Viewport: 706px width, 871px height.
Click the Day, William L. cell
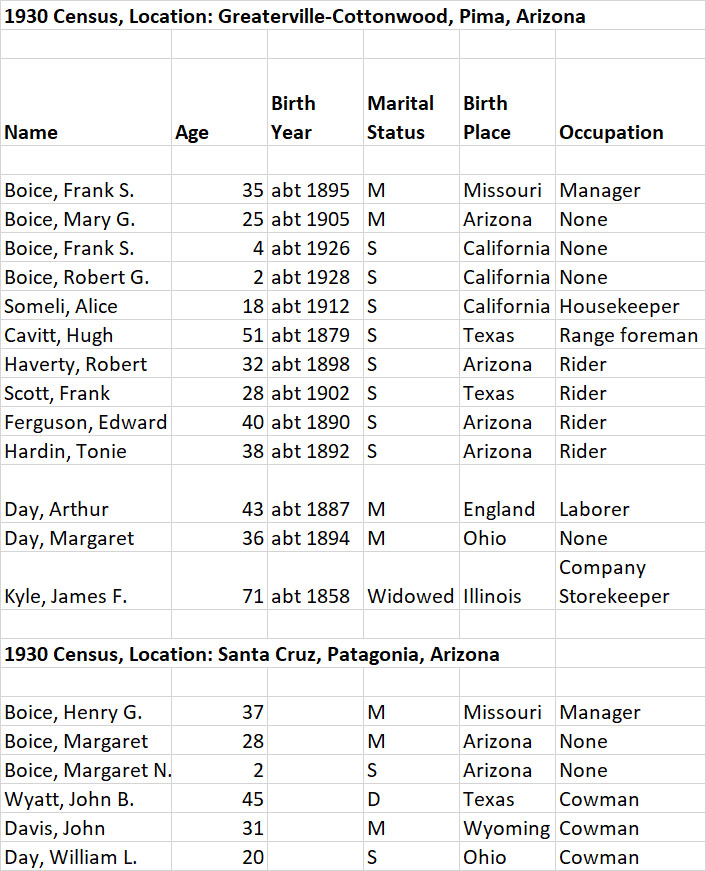(x=70, y=858)
